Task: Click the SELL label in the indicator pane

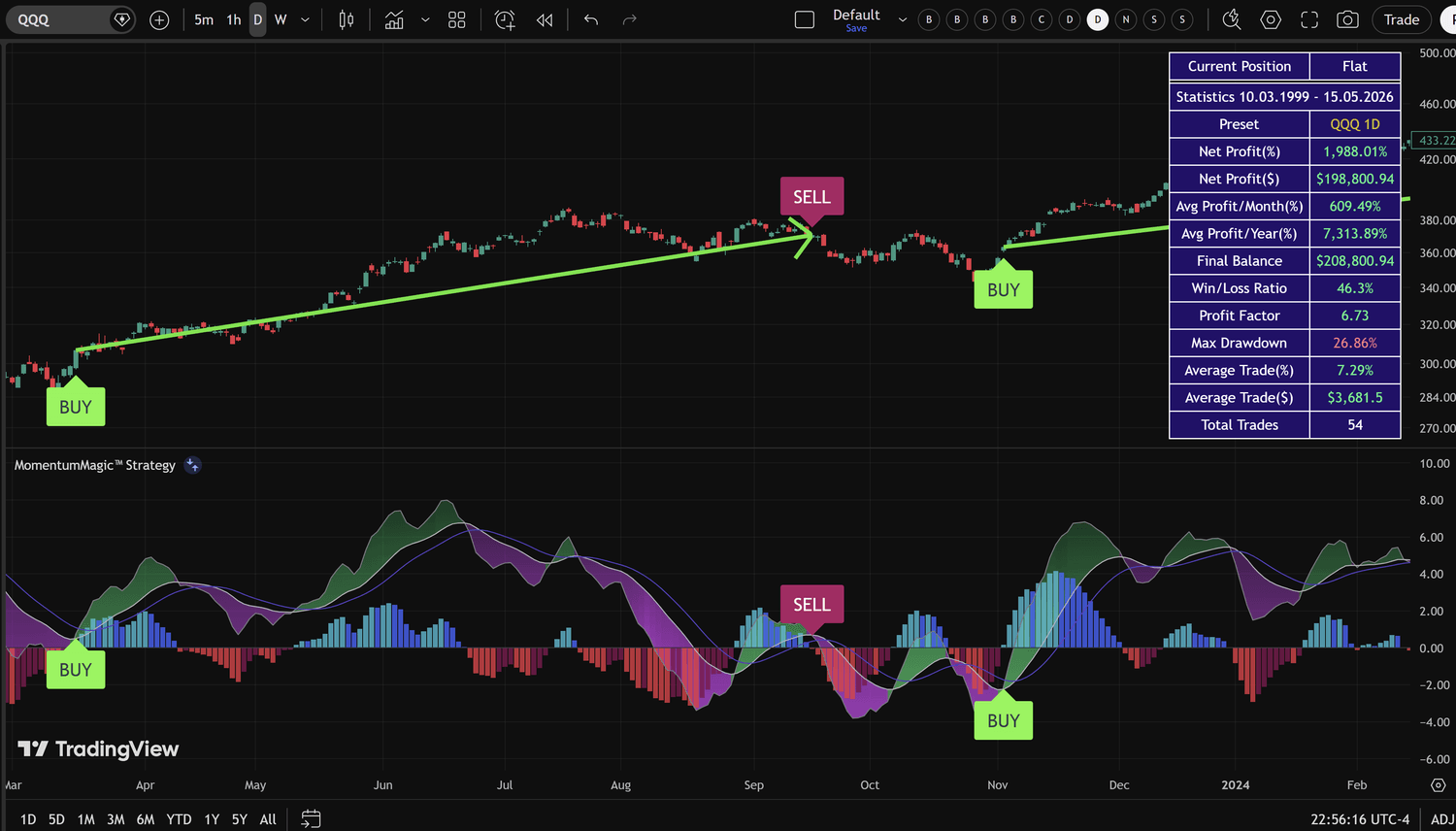Action: coord(812,605)
